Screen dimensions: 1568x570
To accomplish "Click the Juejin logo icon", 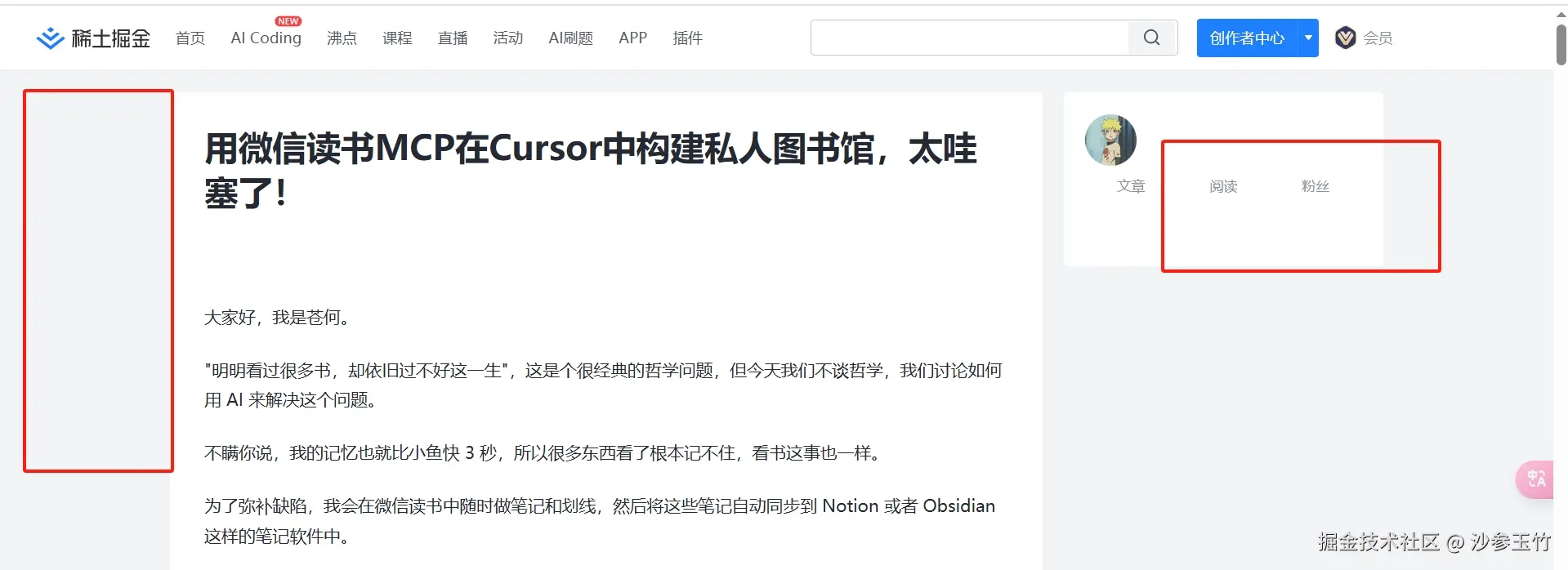I will point(51,38).
